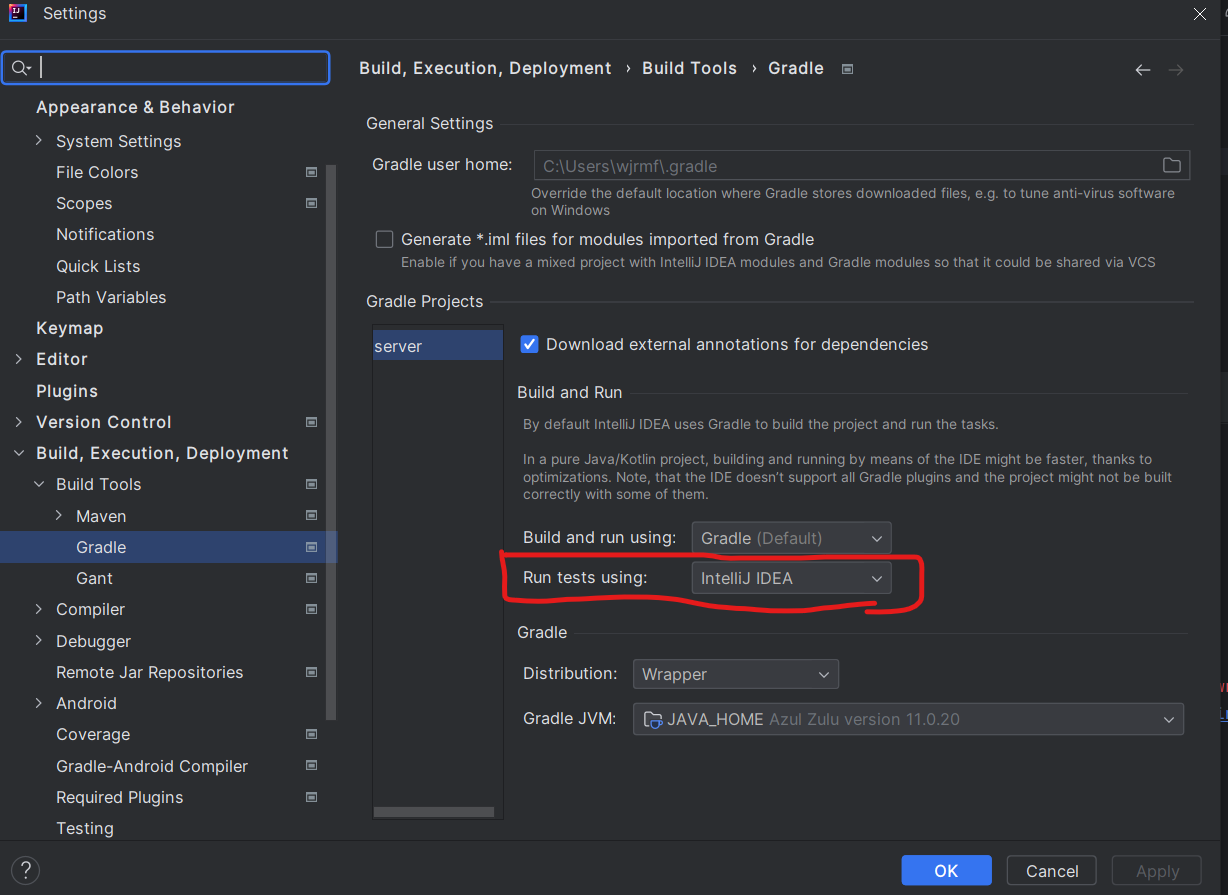1228x895 pixels.
Task: Click the project settings icon beside Gradle-Android Compiler
Action: click(x=311, y=766)
